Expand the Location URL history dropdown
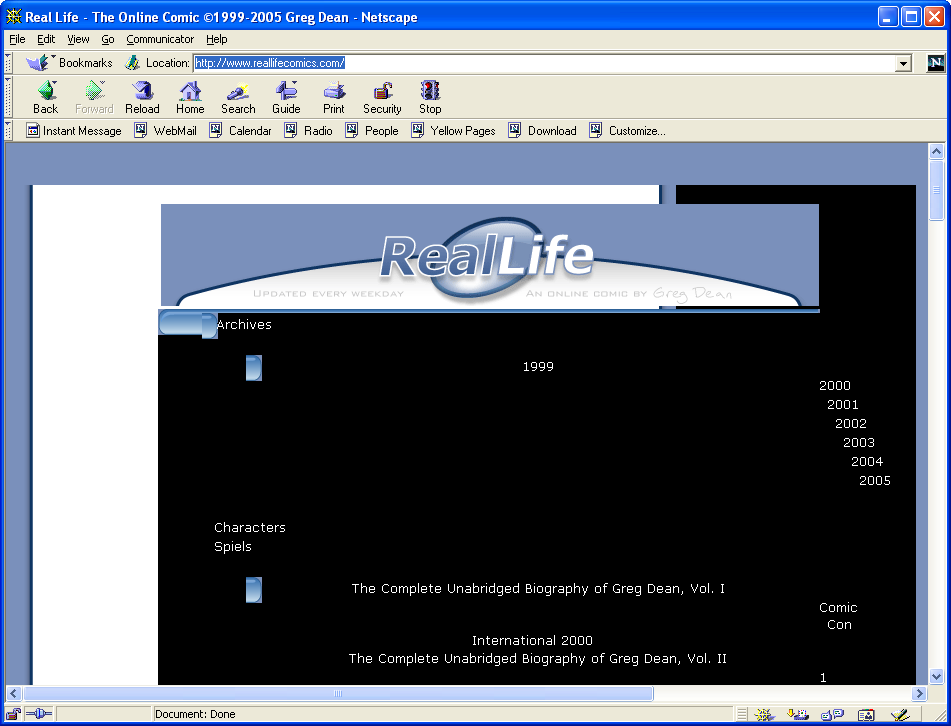 903,63
